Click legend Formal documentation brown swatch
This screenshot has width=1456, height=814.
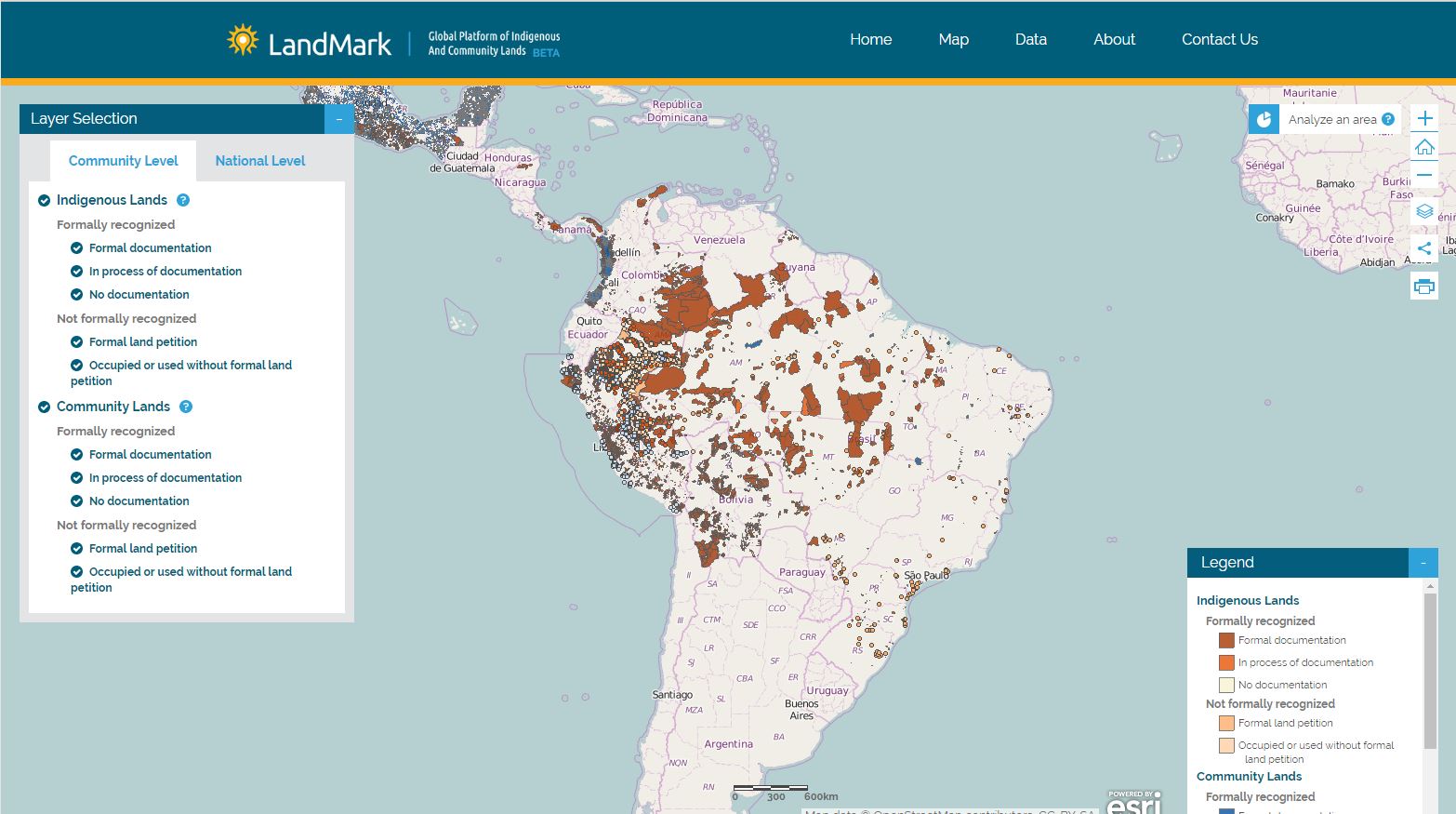coord(1226,640)
